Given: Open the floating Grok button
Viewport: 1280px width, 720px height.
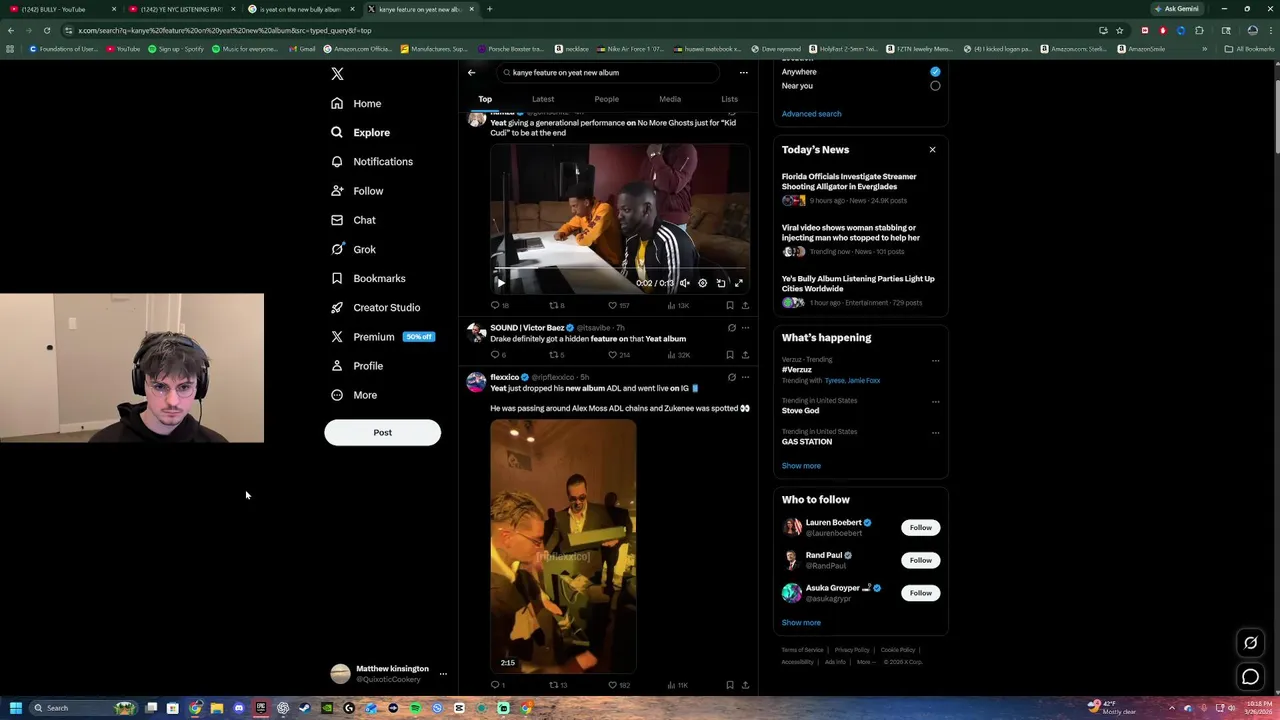Looking at the screenshot, I should point(1250,643).
